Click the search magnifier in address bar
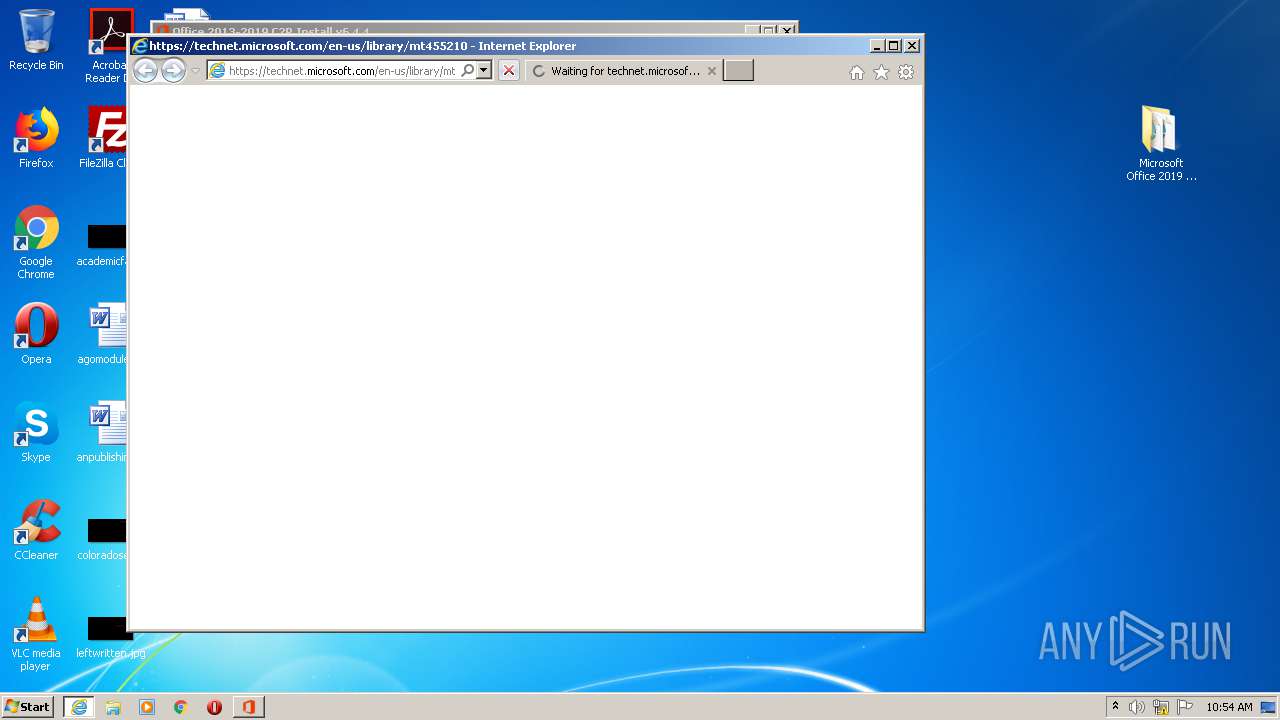The image size is (1280, 720). 467,71
